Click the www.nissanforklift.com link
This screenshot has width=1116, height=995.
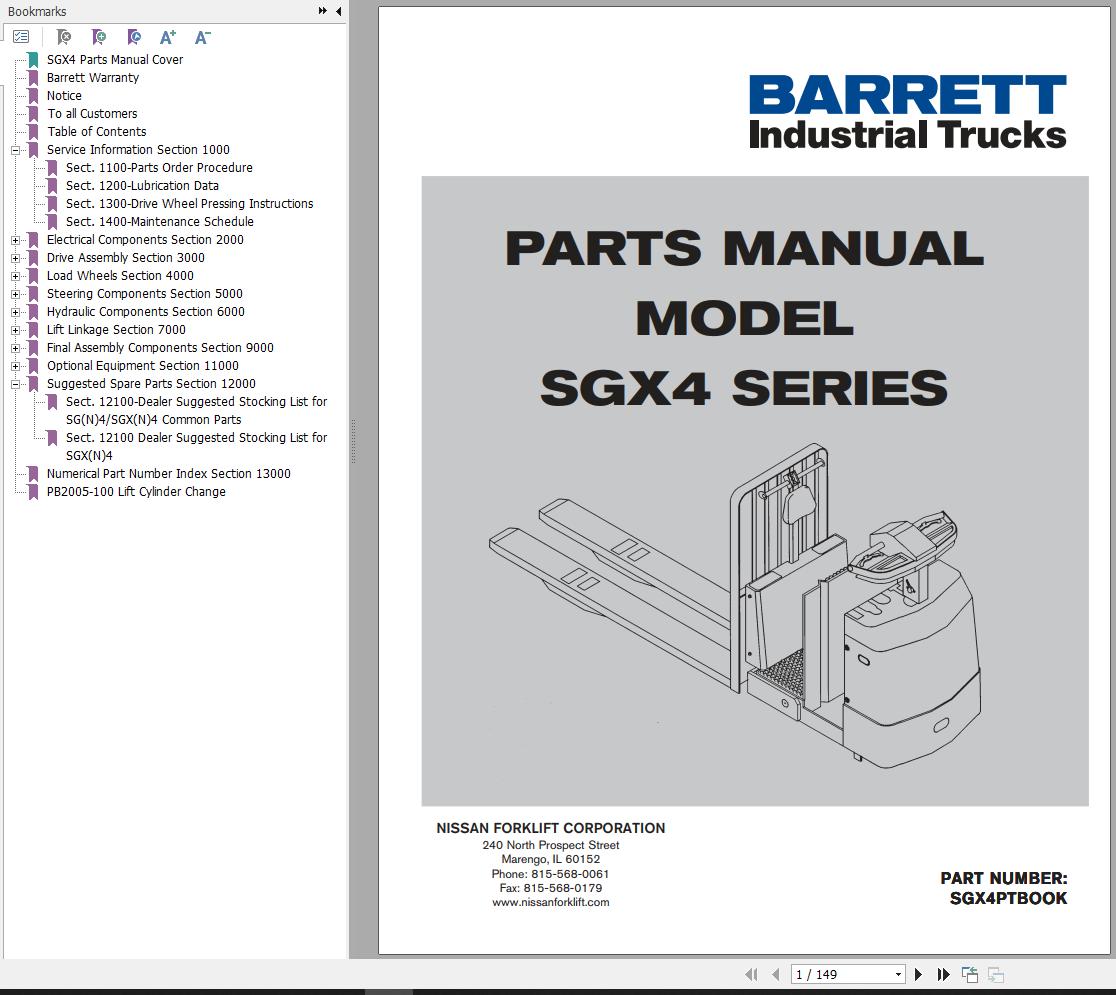coord(550,902)
